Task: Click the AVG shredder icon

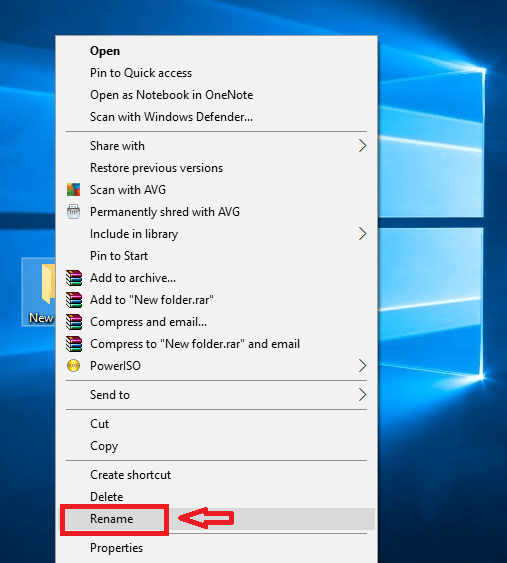Action: pos(74,212)
